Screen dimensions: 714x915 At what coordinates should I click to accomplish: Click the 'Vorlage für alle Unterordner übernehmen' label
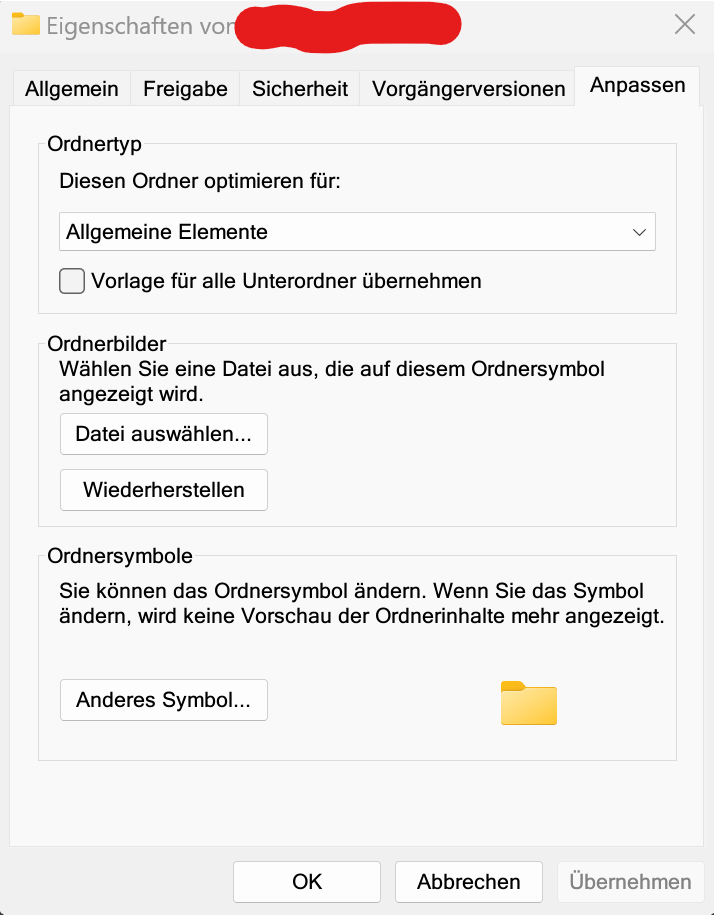(286, 281)
